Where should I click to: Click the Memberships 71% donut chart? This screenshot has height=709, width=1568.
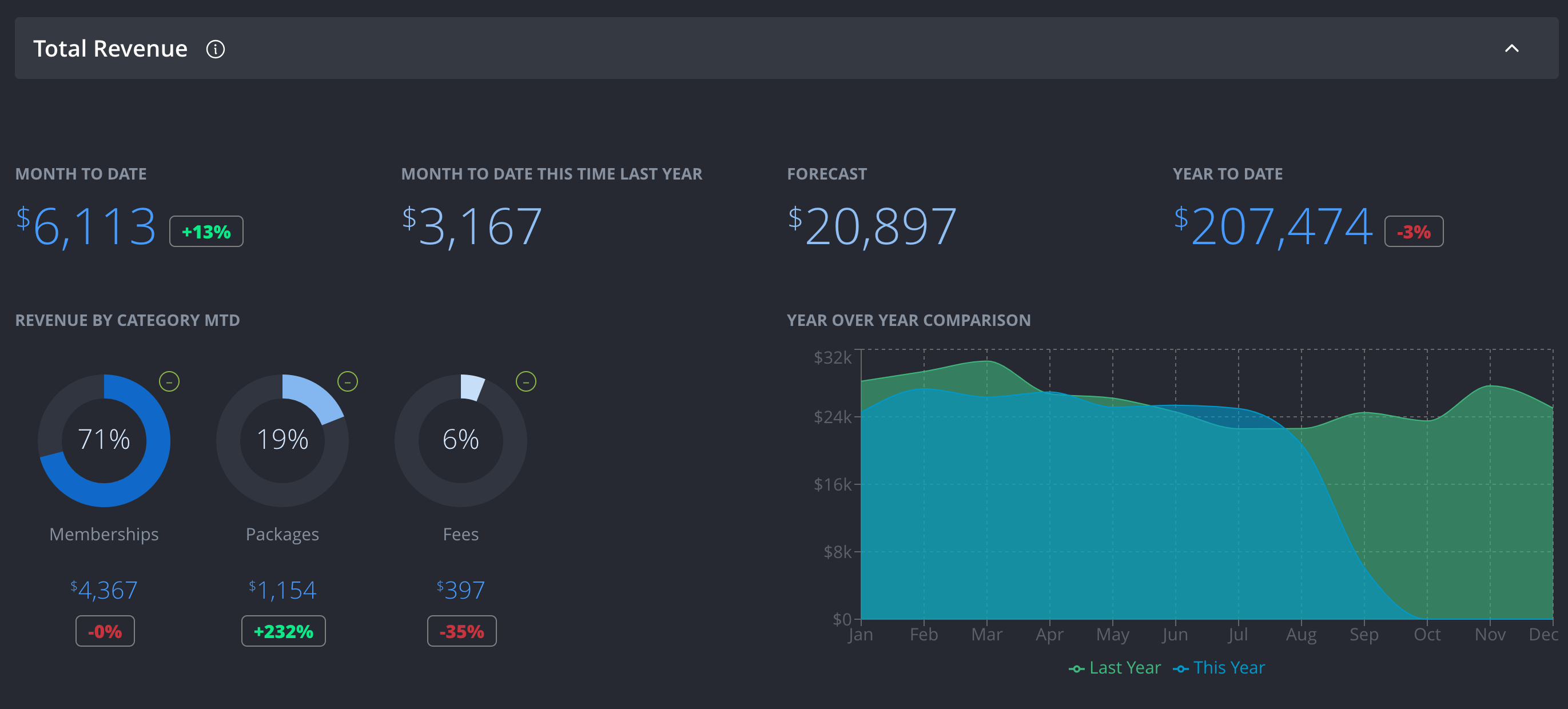pos(104,441)
